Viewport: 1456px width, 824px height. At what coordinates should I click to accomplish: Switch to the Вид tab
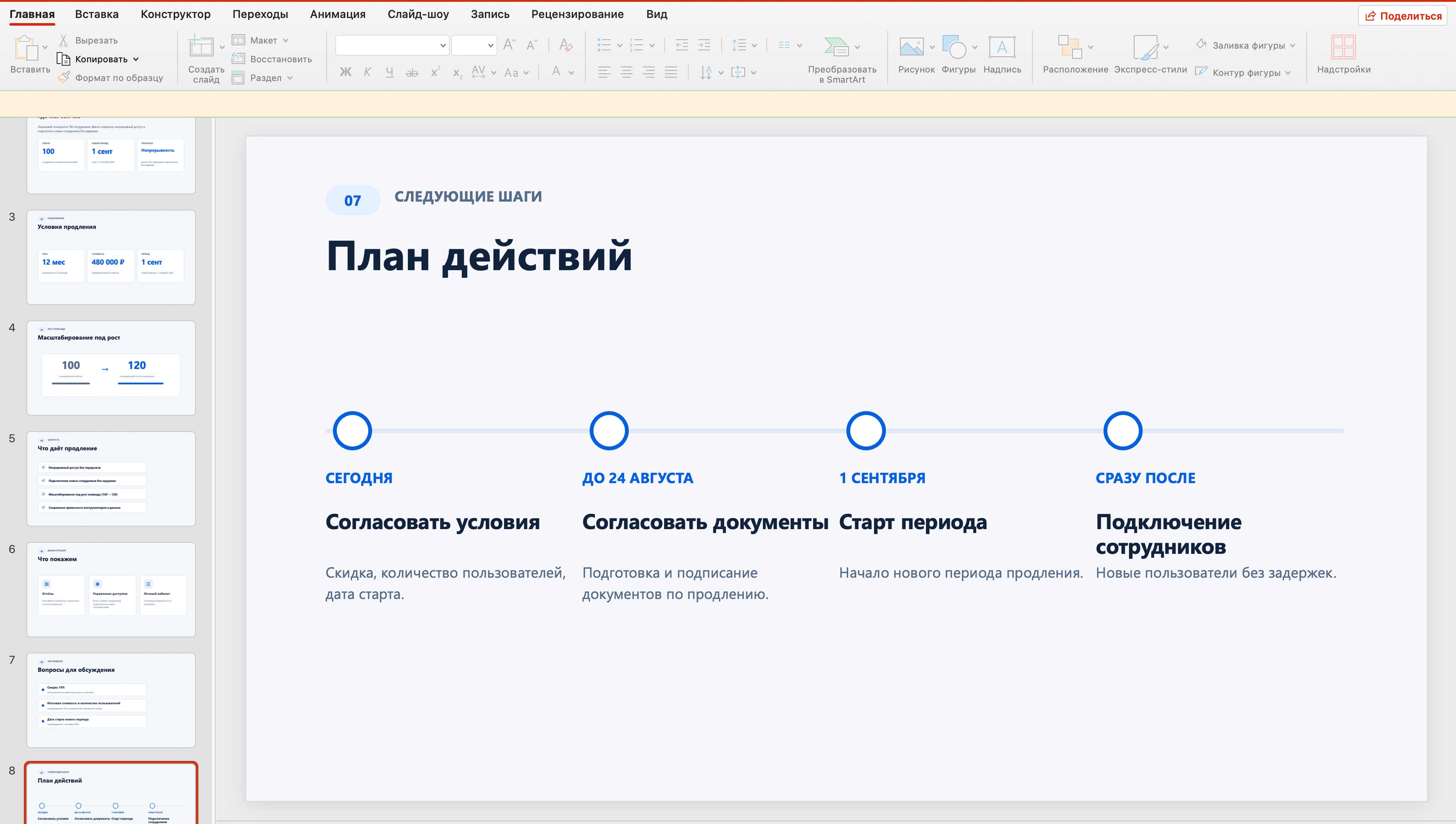(x=656, y=14)
